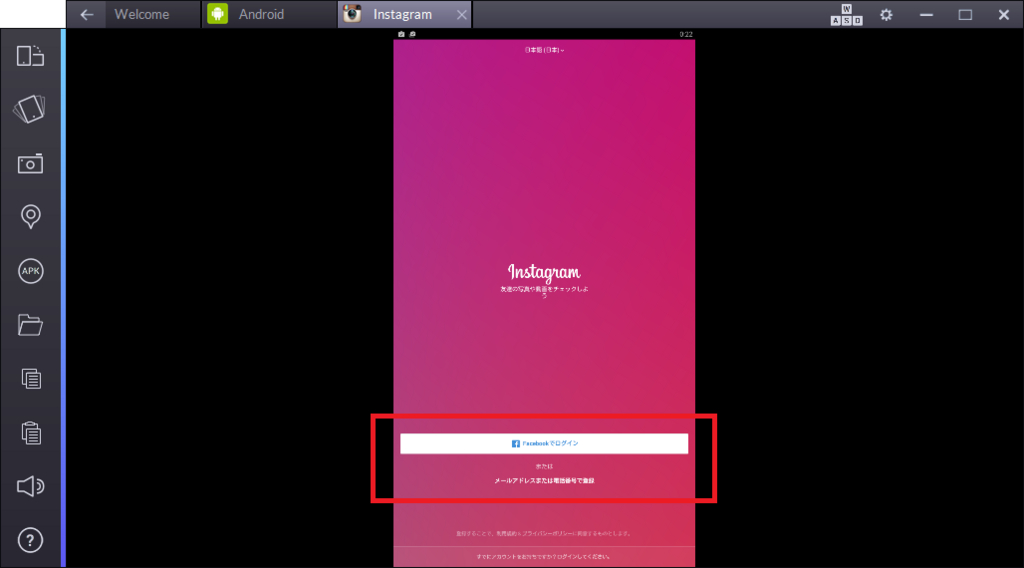Click the 0:22 clock in status bar
This screenshot has width=1024, height=568.
click(x=686, y=35)
